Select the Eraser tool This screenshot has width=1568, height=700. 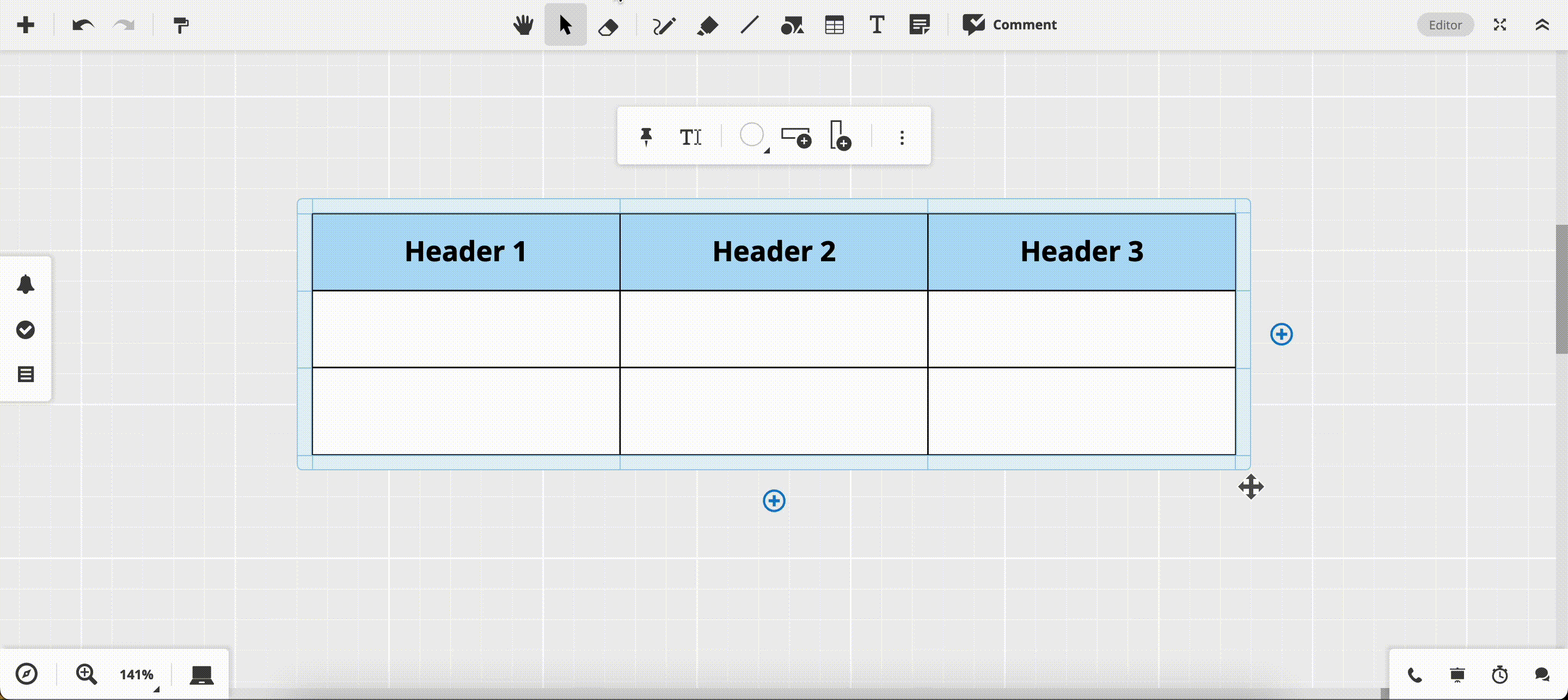[x=608, y=25]
